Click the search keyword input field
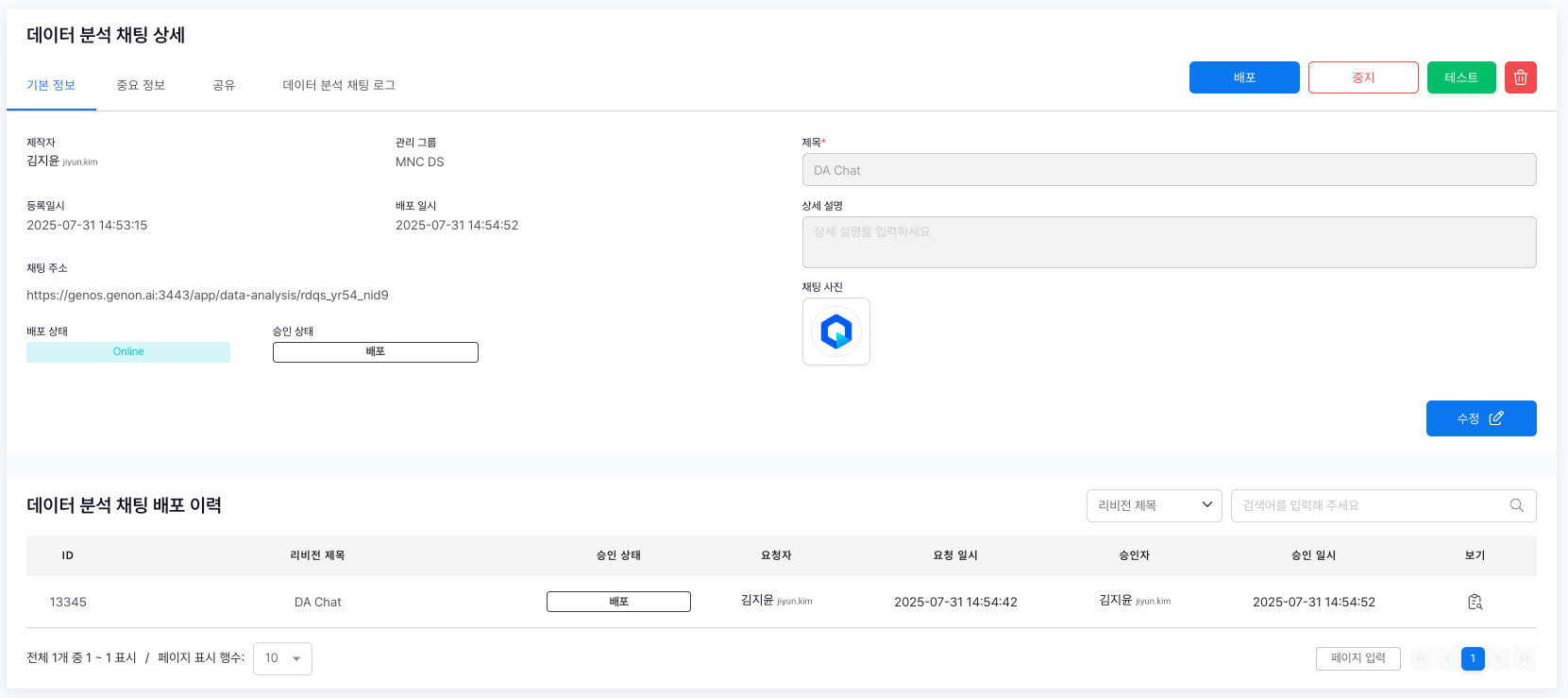The image size is (1568, 698). tap(1369, 505)
